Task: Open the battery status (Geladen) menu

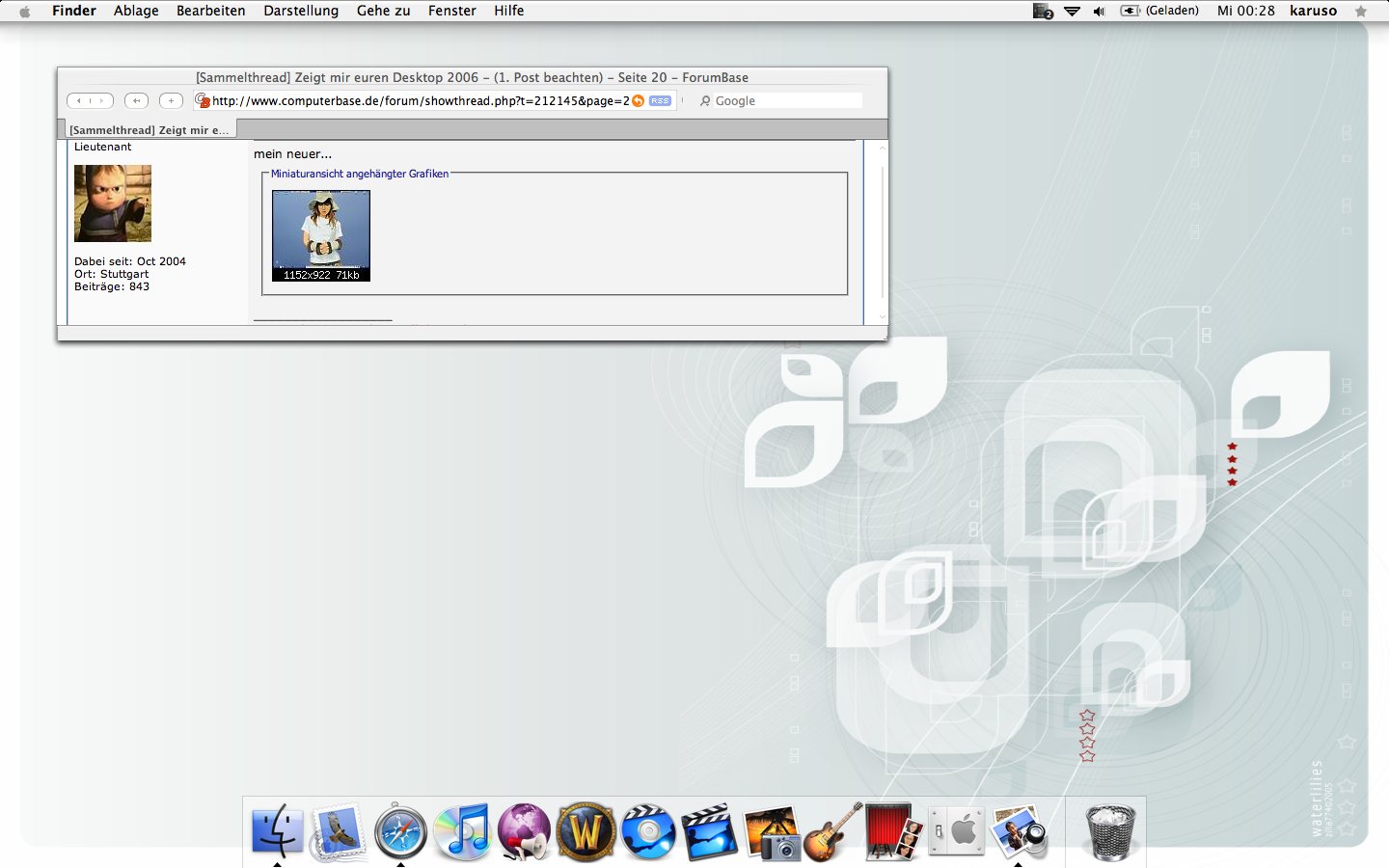Action: click(1159, 11)
